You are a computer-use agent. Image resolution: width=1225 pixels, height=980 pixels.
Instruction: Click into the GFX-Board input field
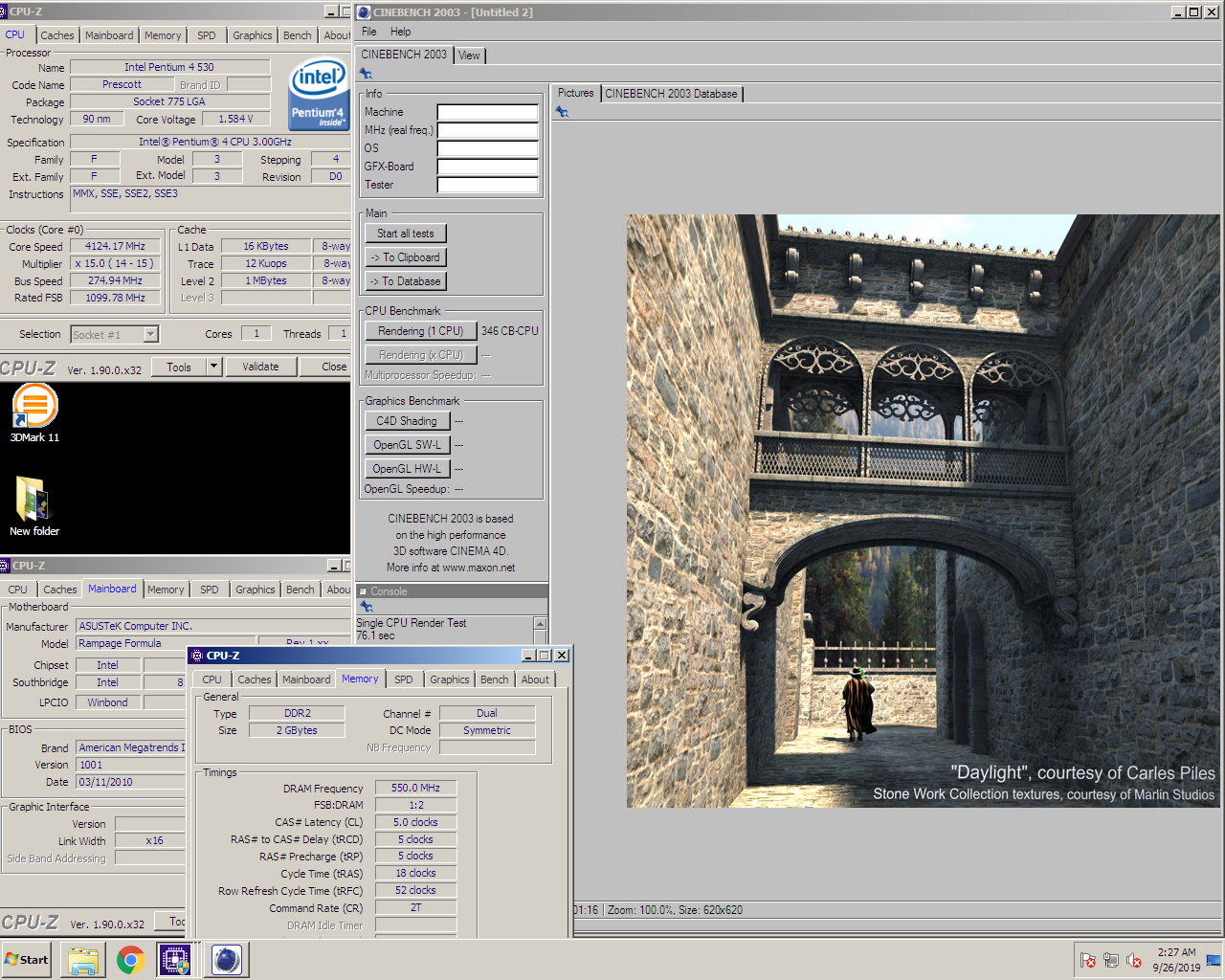[487, 167]
